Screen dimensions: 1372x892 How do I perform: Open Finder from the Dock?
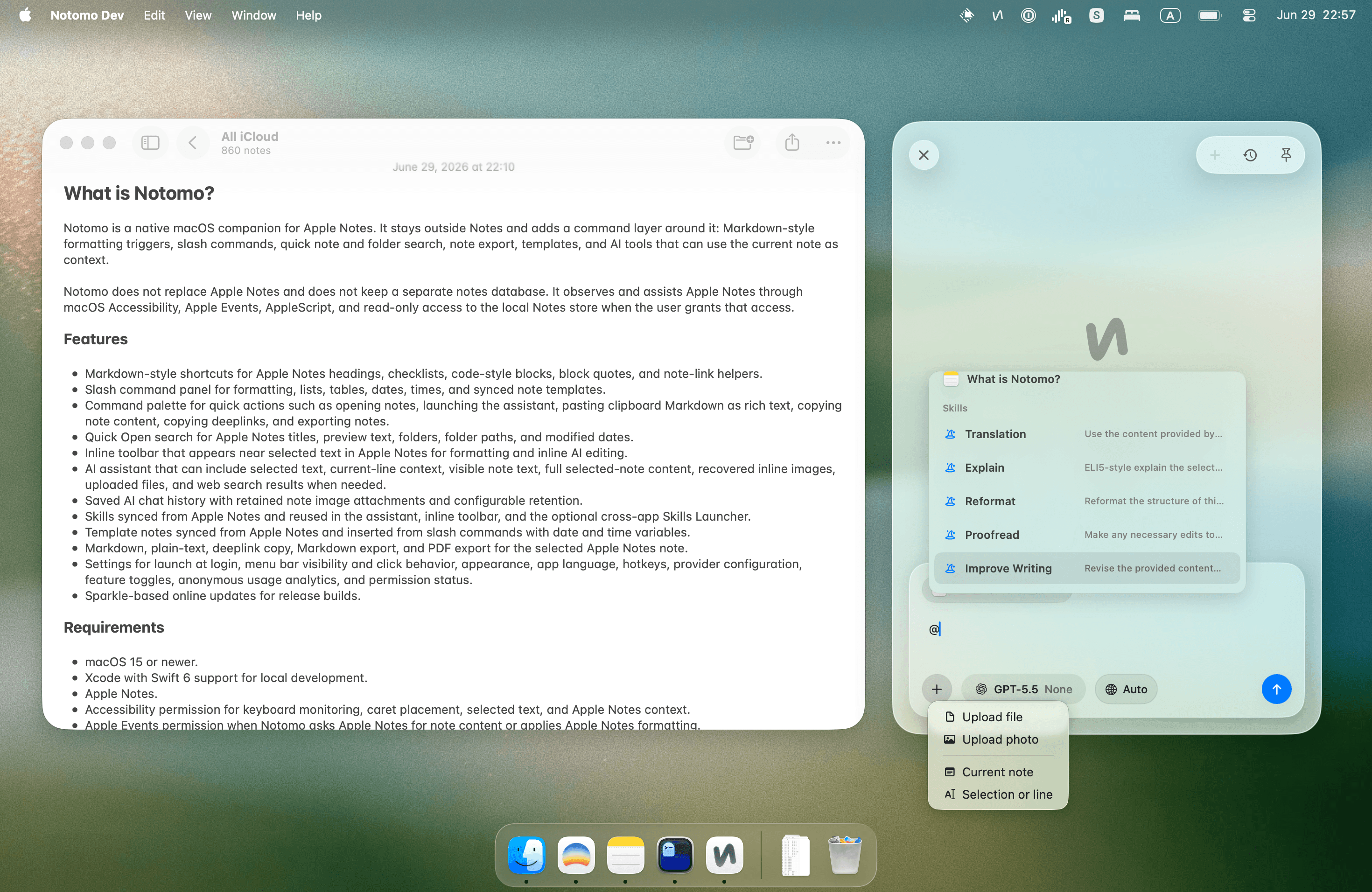point(526,855)
